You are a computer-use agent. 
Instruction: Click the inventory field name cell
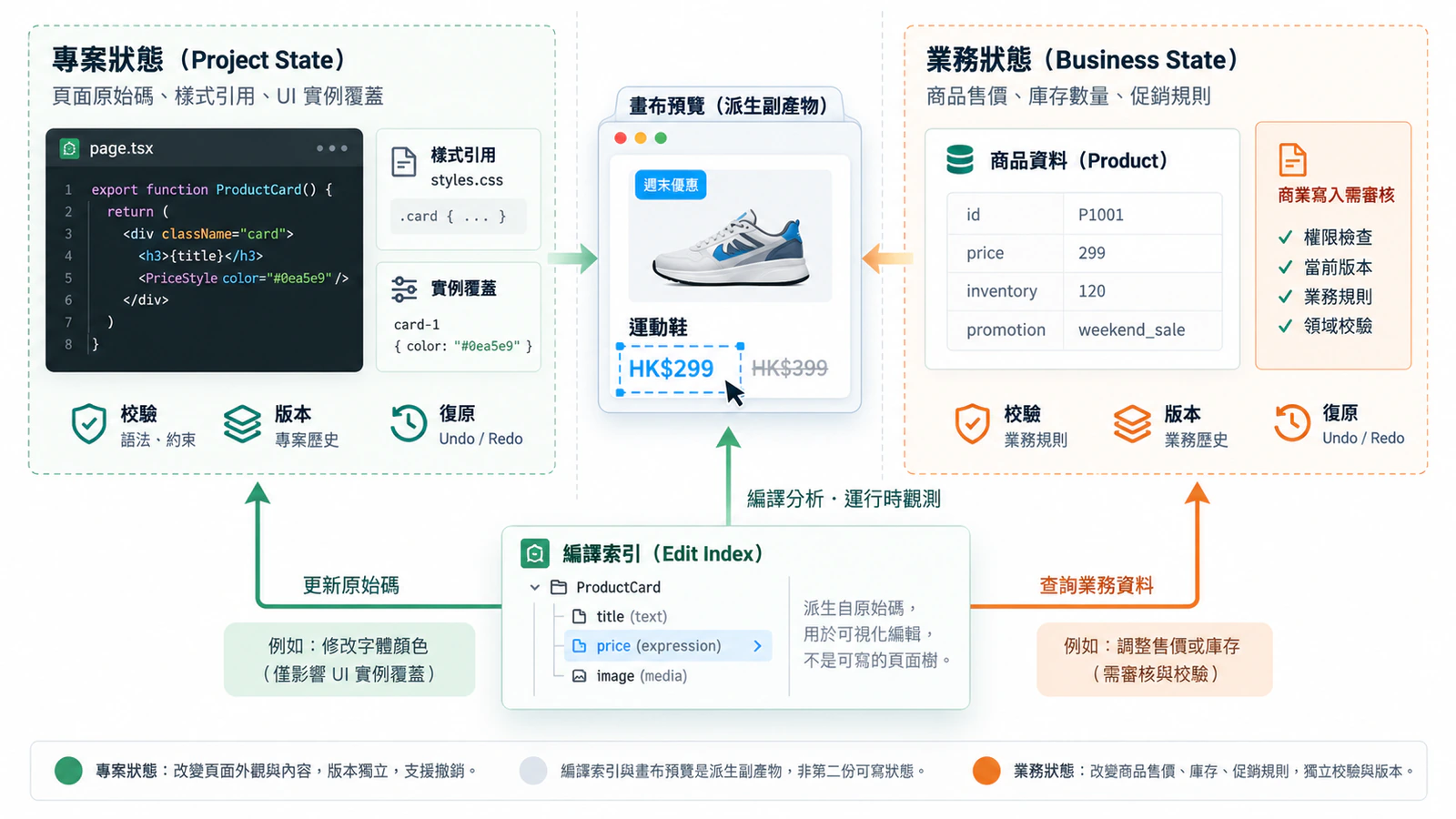tap(1006, 291)
